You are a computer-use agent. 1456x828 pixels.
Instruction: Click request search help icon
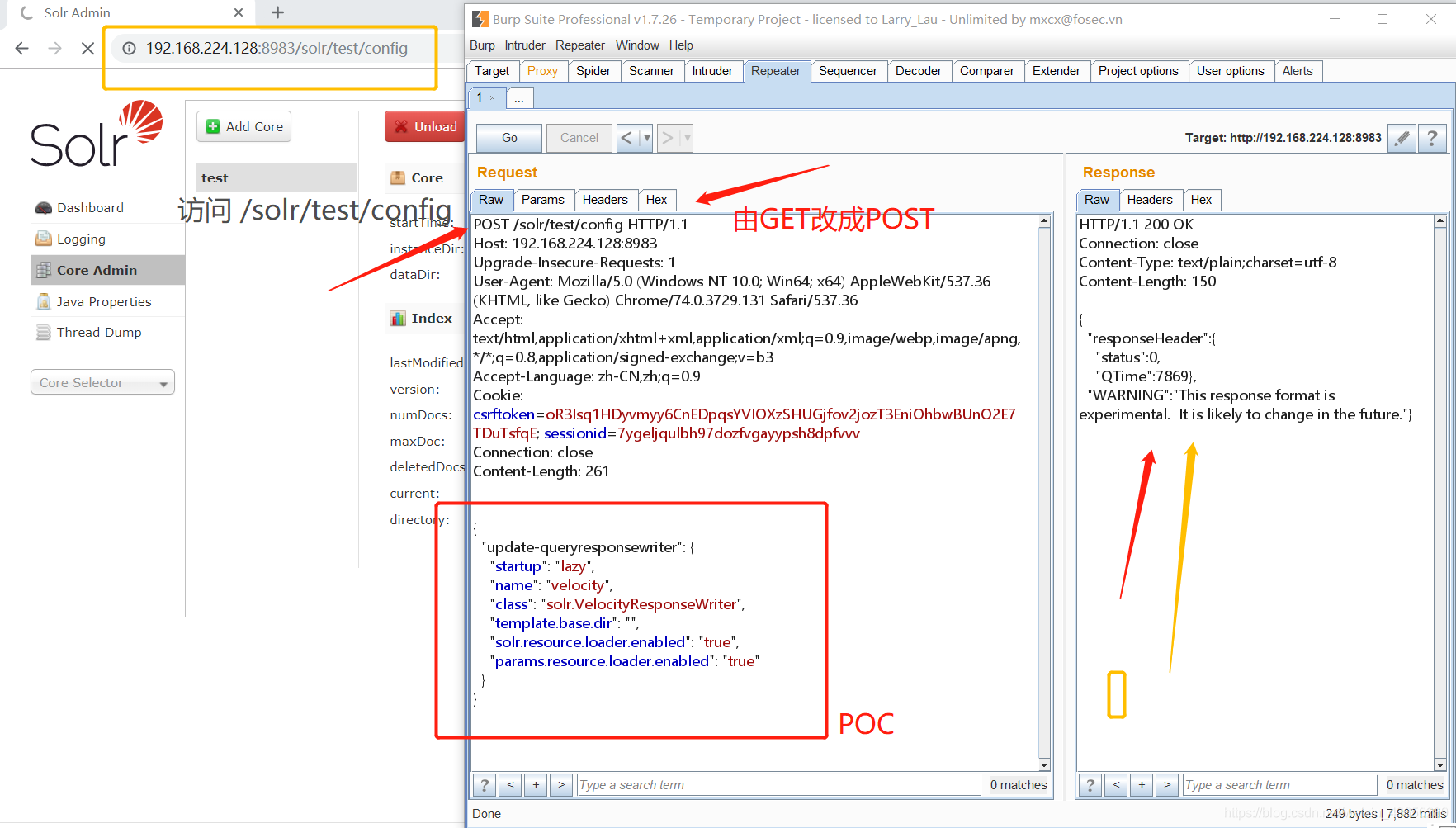click(485, 785)
